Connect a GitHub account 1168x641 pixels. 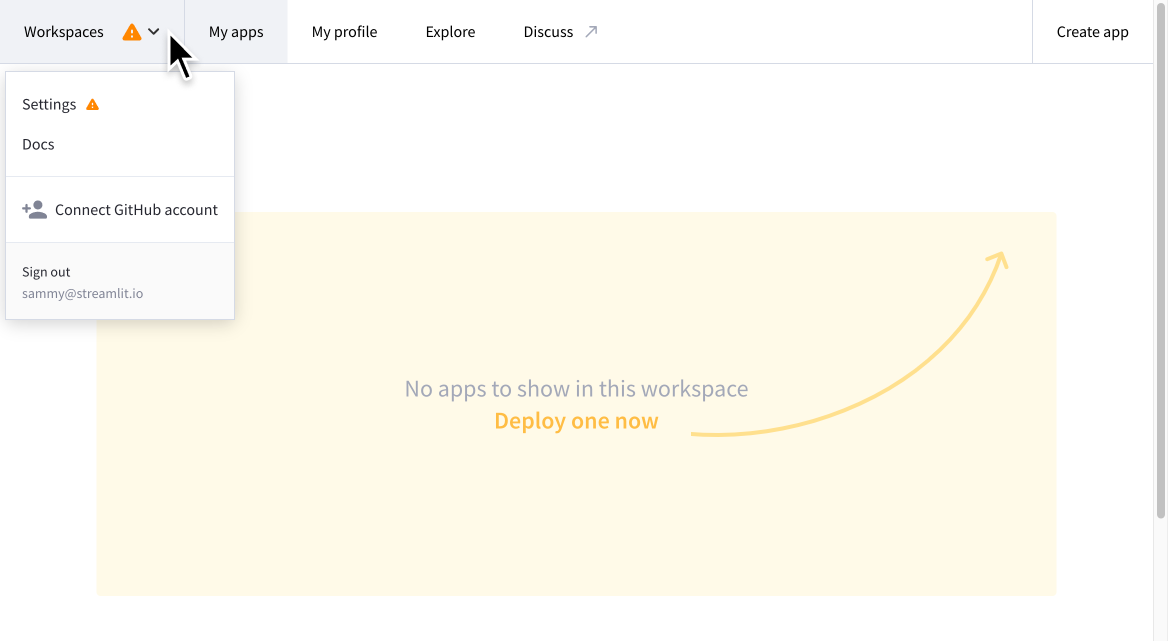pos(135,209)
